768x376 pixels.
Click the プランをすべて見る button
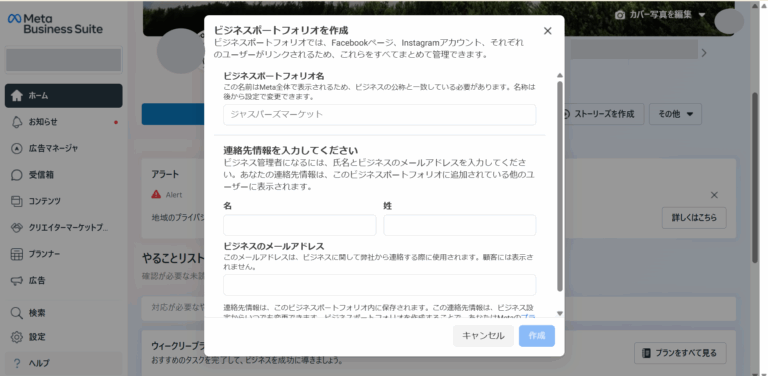(x=680, y=353)
